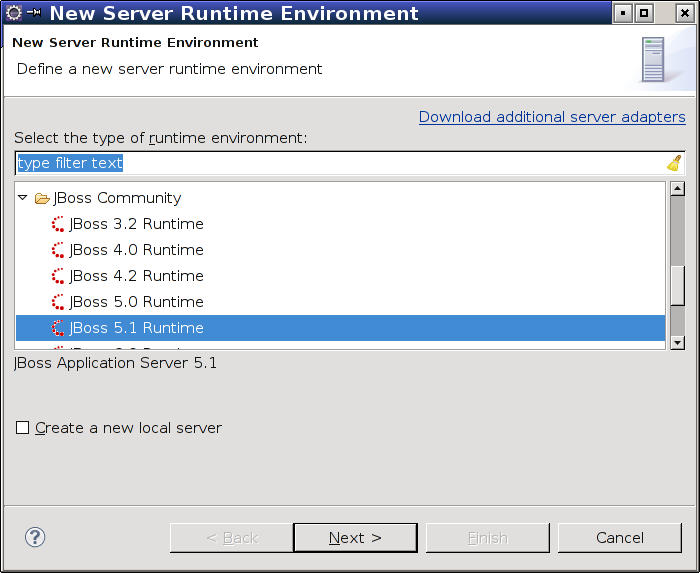Click the runtime list scrollbar up arrow
The image size is (700, 573).
coord(678,189)
